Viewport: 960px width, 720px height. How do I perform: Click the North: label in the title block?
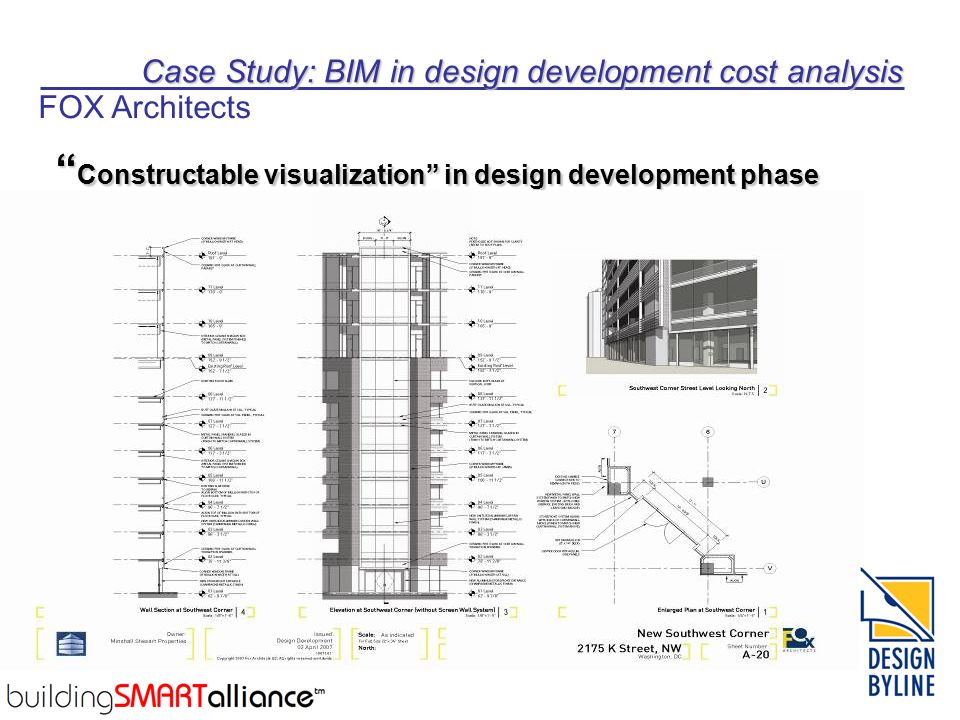[367, 648]
